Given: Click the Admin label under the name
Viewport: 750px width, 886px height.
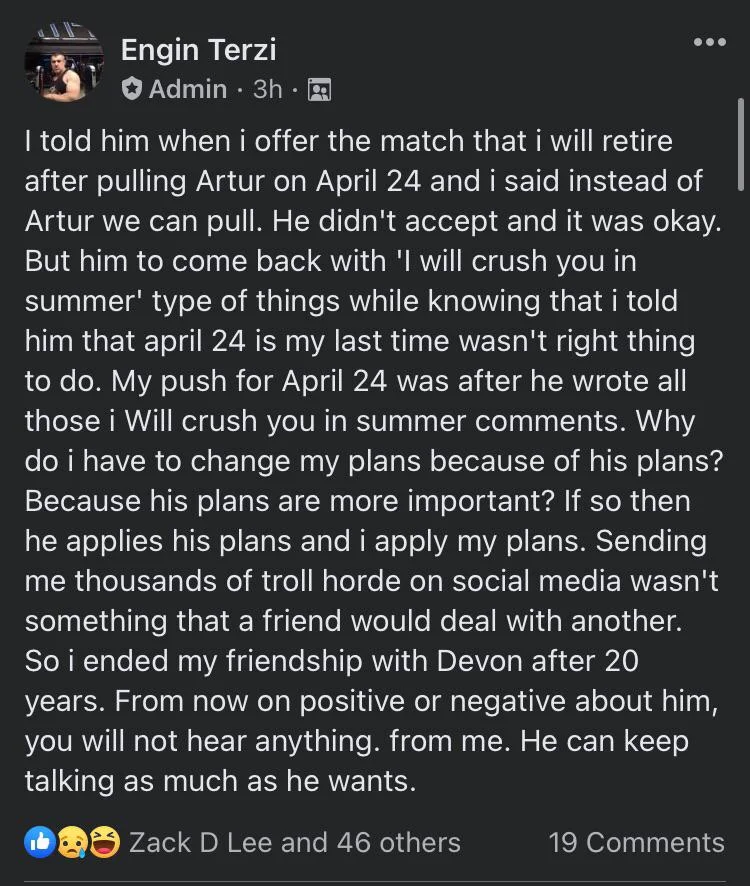Looking at the screenshot, I should [x=187, y=89].
